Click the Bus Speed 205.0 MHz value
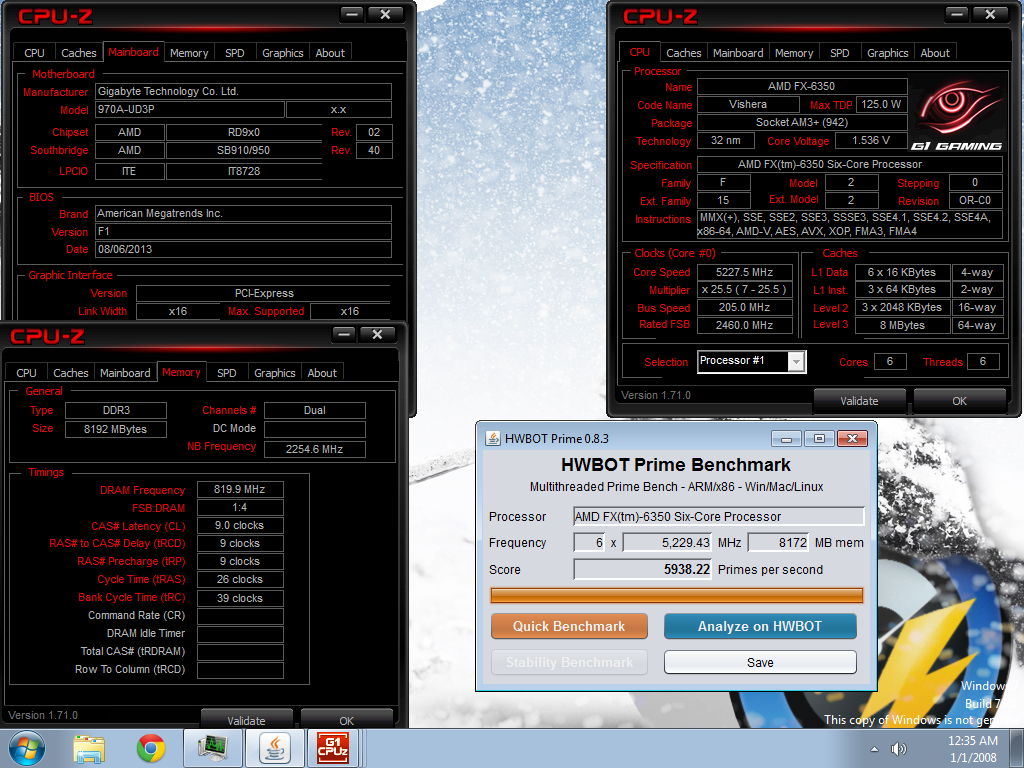Image resolution: width=1024 pixels, height=768 pixels. point(744,308)
